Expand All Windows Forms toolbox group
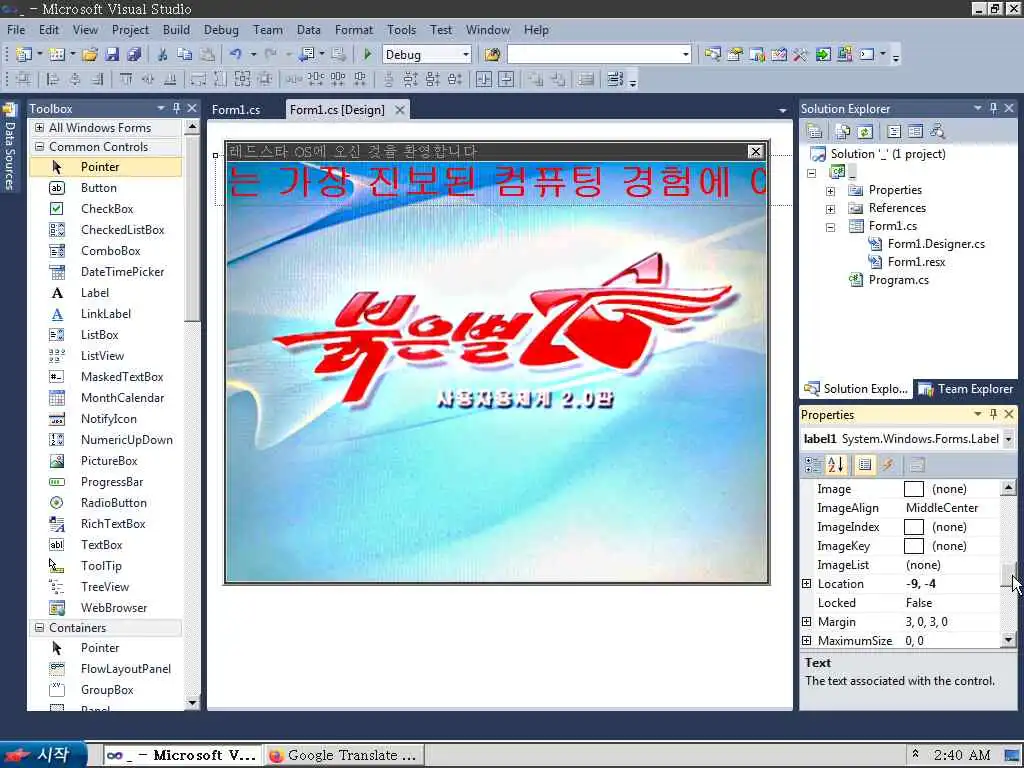 39,127
